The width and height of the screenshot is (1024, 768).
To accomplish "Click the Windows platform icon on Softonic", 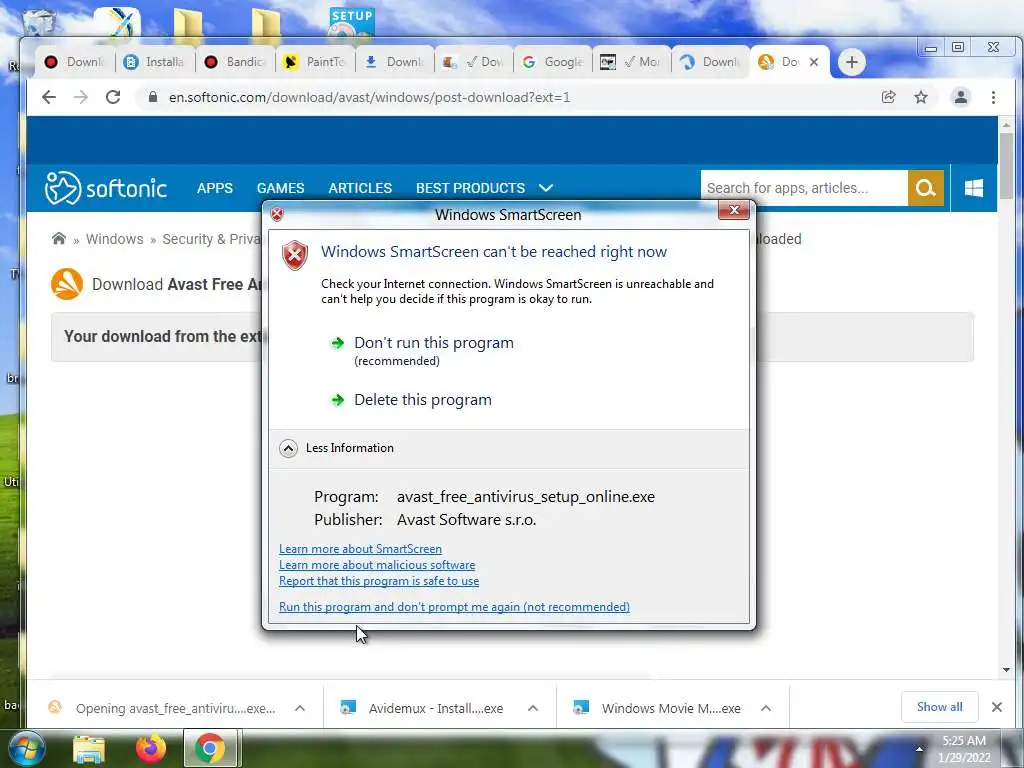I will (974, 188).
